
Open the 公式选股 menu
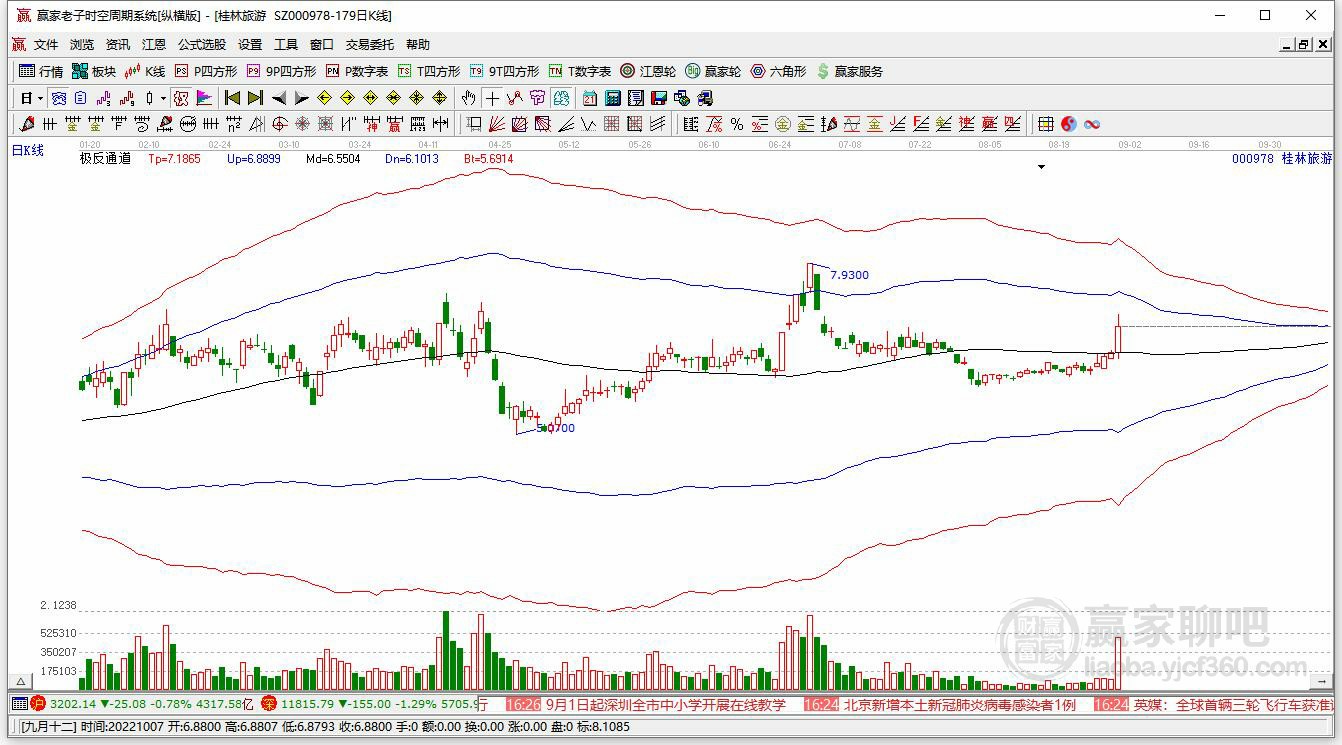(202, 45)
